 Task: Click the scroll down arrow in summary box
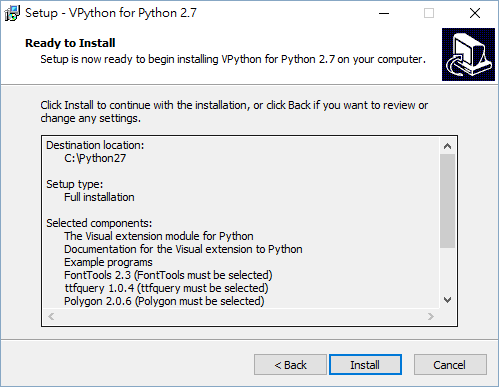(448, 300)
